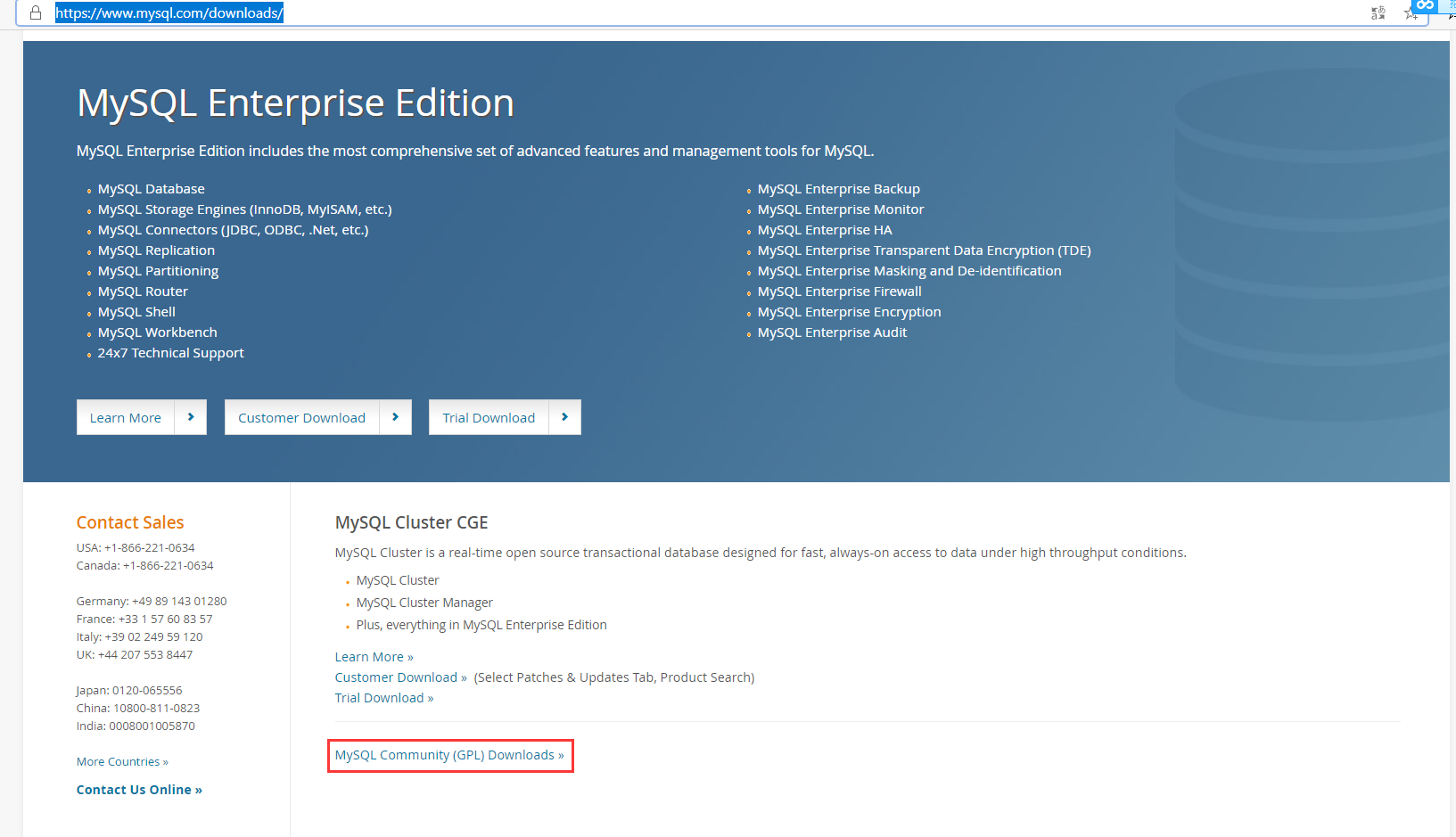Click the MySQL Replication list item

(x=156, y=250)
